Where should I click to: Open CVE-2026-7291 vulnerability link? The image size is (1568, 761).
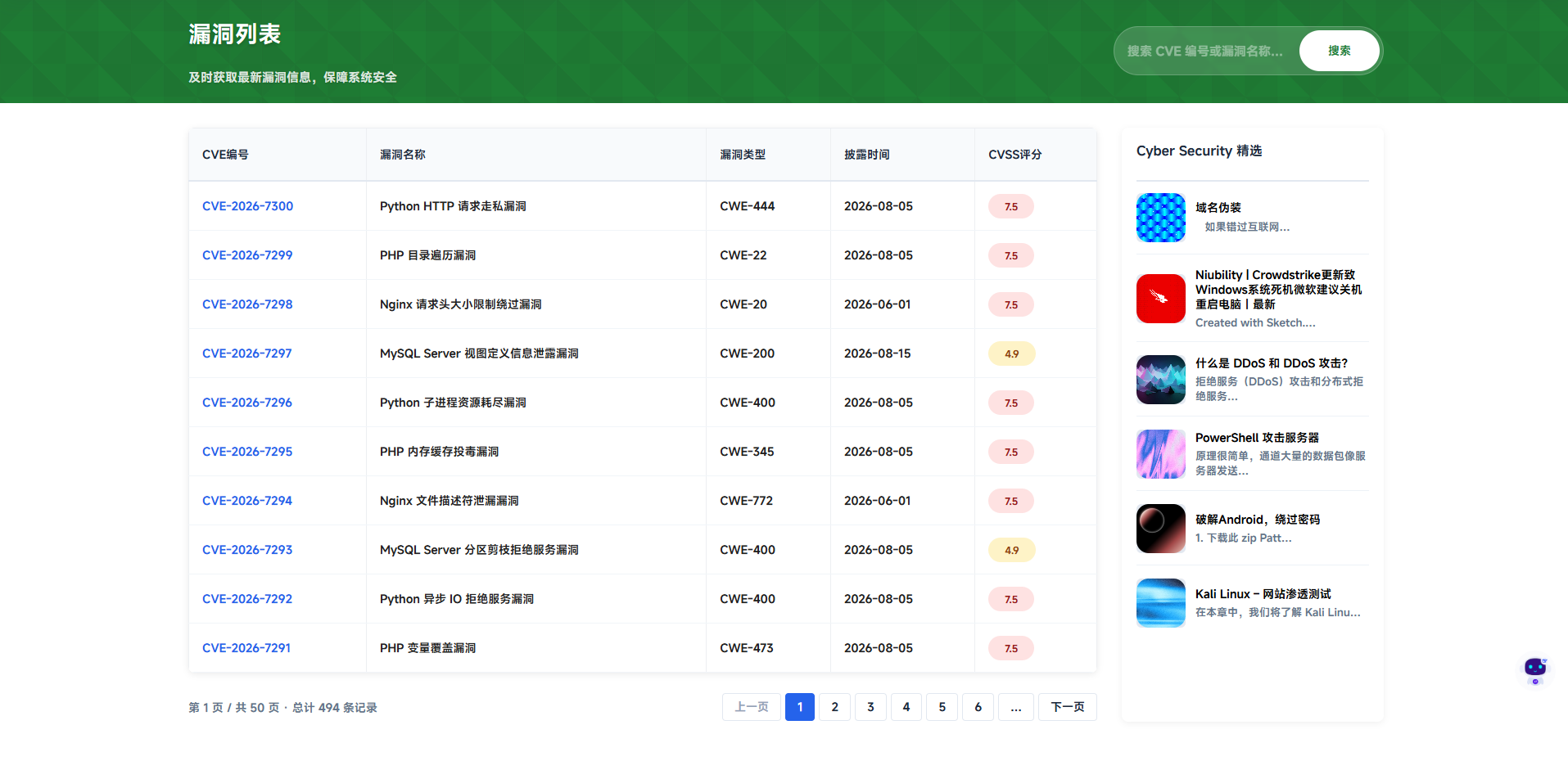coord(246,648)
